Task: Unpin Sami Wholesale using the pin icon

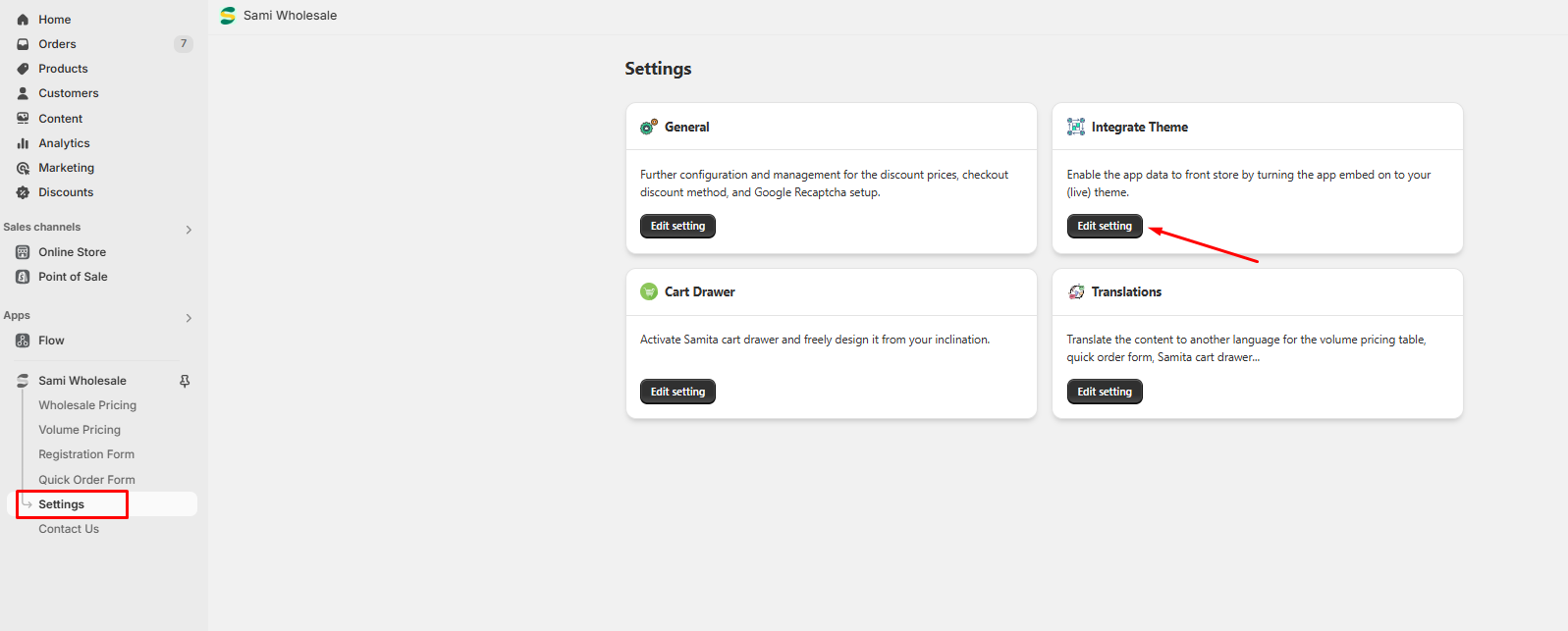Action: click(185, 381)
